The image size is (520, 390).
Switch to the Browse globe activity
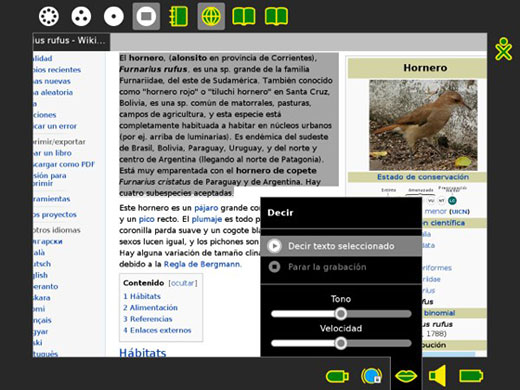pos(211,16)
